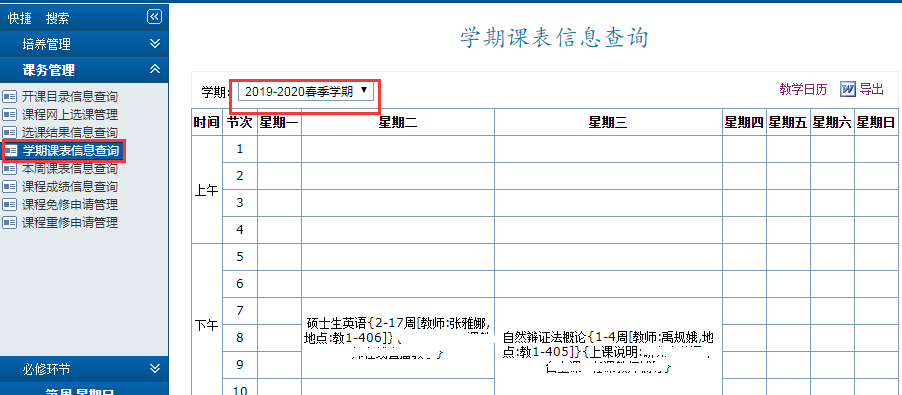Open 开课目录信息查询 menu item
The image size is (902, 395).
pyautogui.click(x=70, y=97)
